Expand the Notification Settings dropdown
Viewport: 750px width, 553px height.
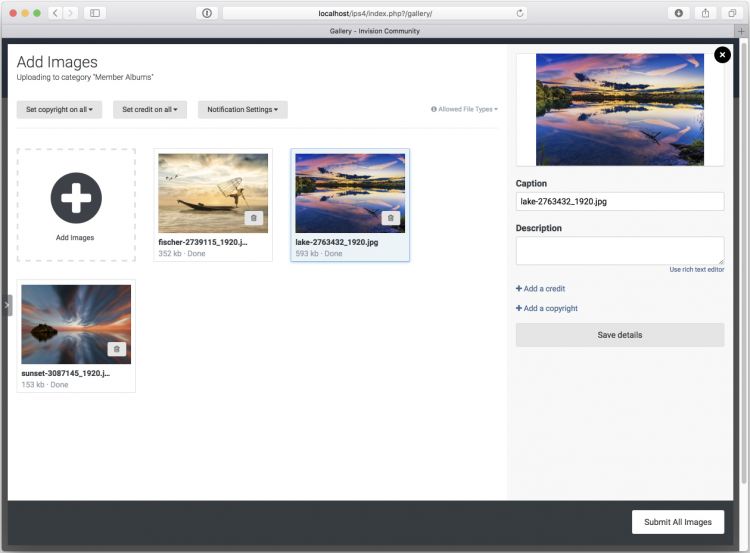coord(242,109)
